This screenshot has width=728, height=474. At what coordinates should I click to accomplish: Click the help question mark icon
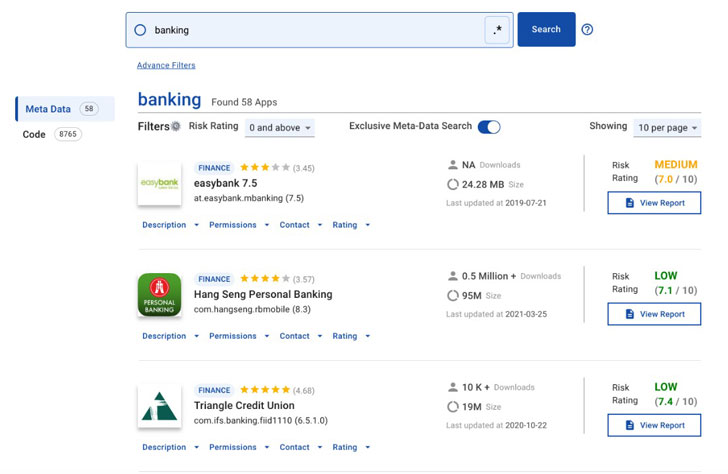click(587, 30)
